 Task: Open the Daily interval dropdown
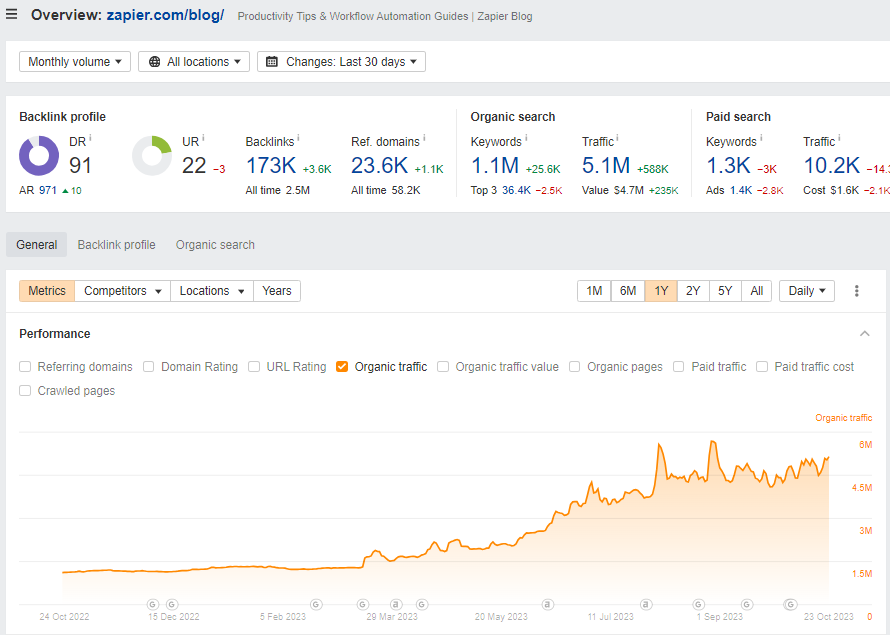click(x=807, y=291)
